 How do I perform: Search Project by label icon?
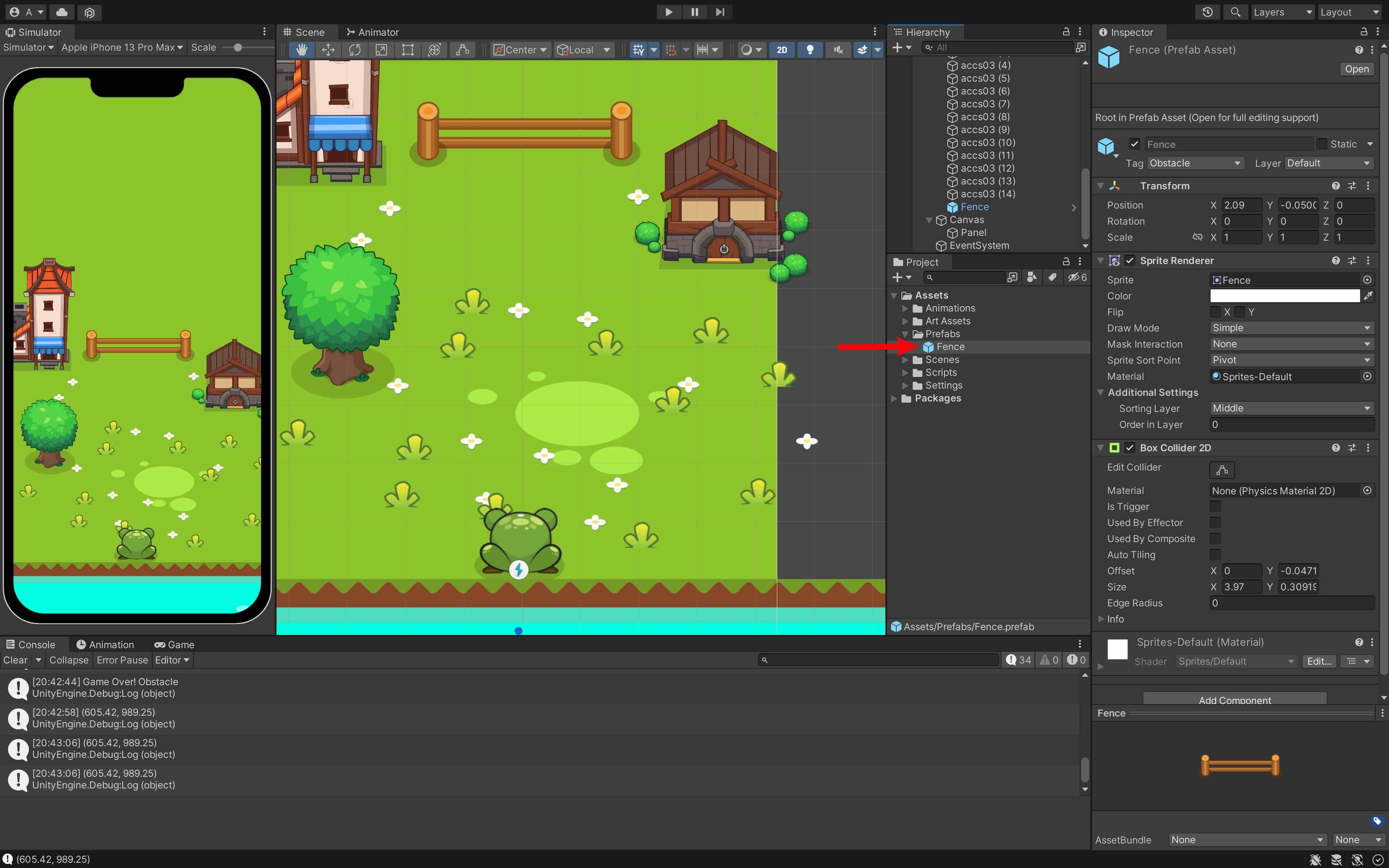1051,277
